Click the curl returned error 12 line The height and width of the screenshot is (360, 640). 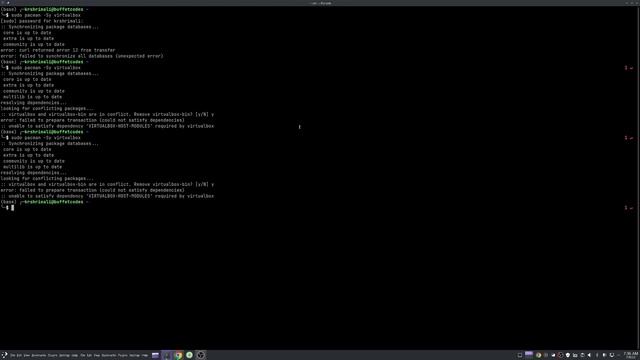[58, 50]
